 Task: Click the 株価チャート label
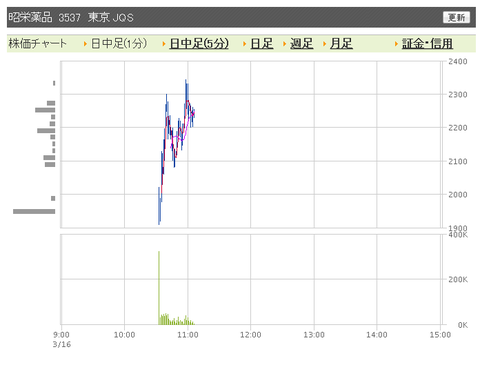point(37,43)
